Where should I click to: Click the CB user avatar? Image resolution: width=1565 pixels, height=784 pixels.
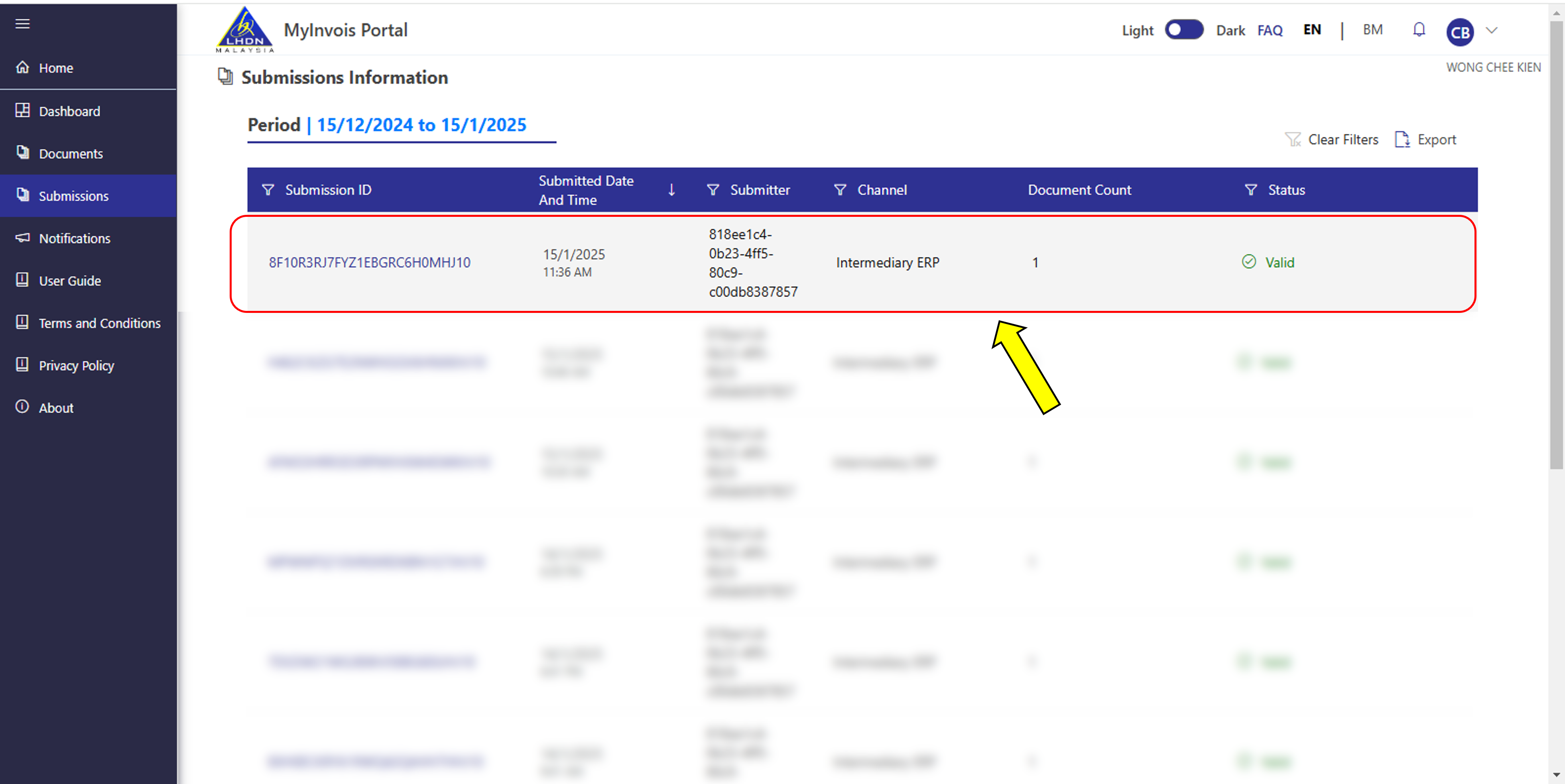pos(1459,32)
